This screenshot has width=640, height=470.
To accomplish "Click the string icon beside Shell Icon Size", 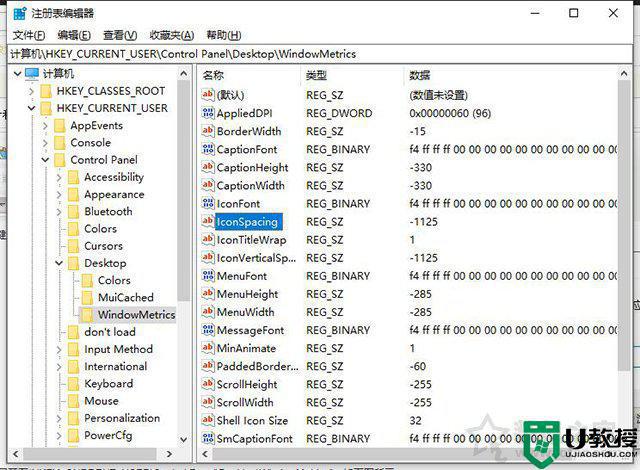I will [x=208, y=420].
